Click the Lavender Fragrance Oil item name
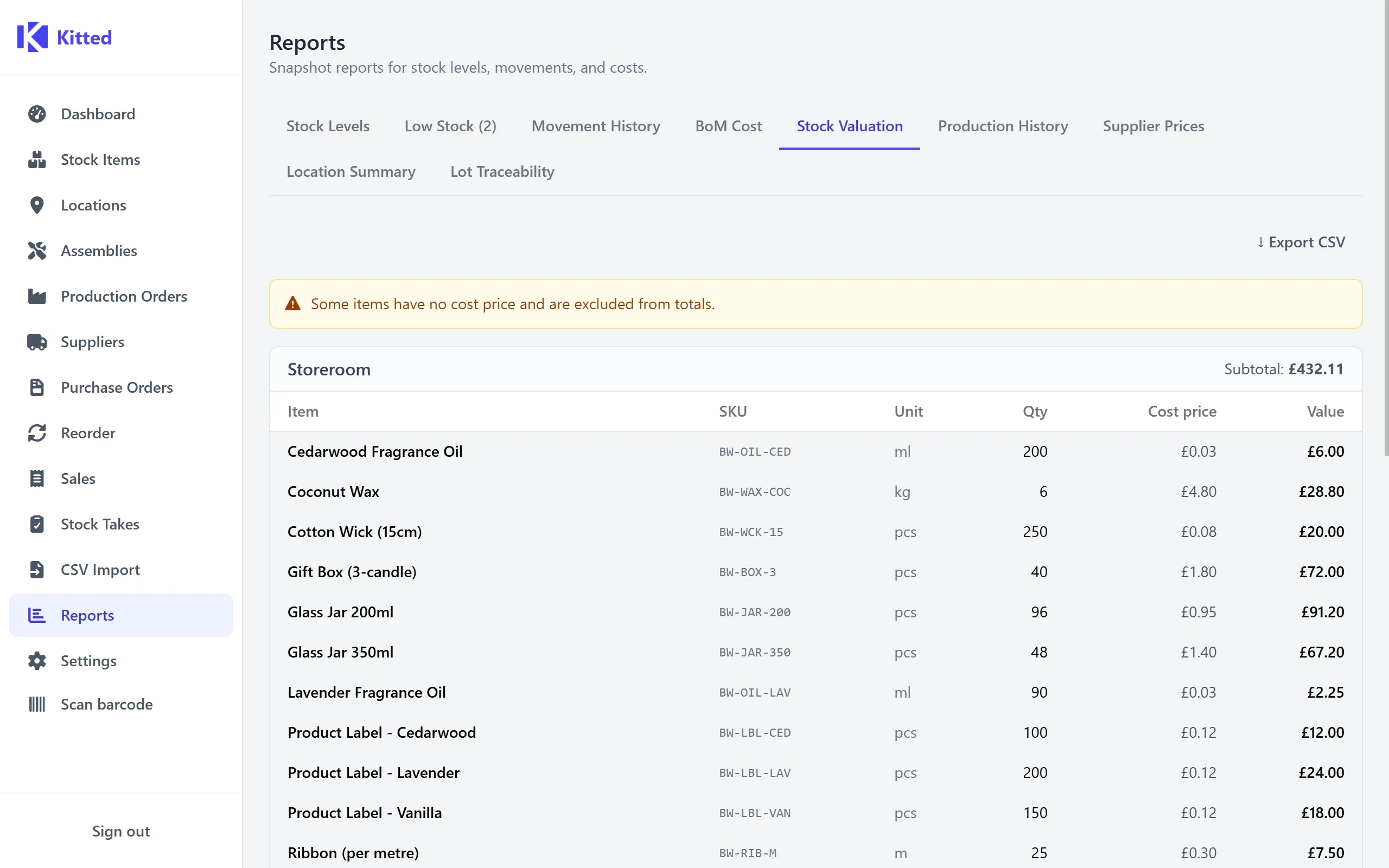The width and height of the screenshot is (1389, 868). [367, 692]
